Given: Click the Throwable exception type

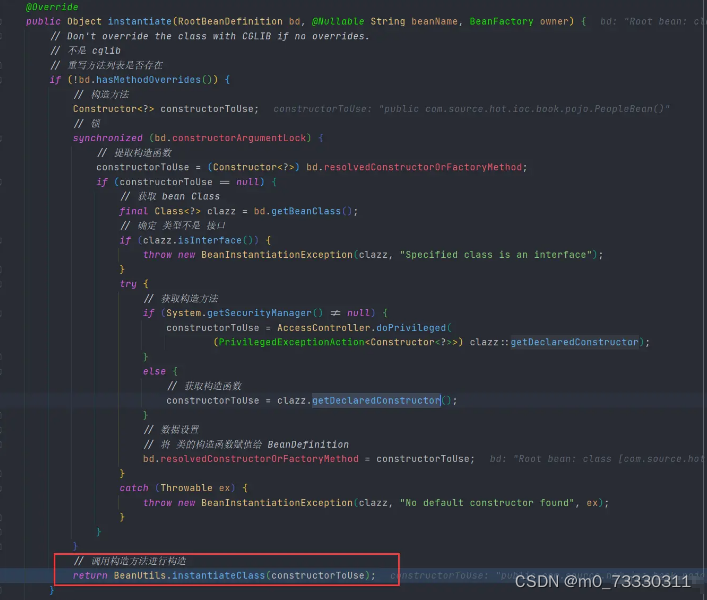Looking at the screenshot, I should pyautogui.click(x=186, y=488).
